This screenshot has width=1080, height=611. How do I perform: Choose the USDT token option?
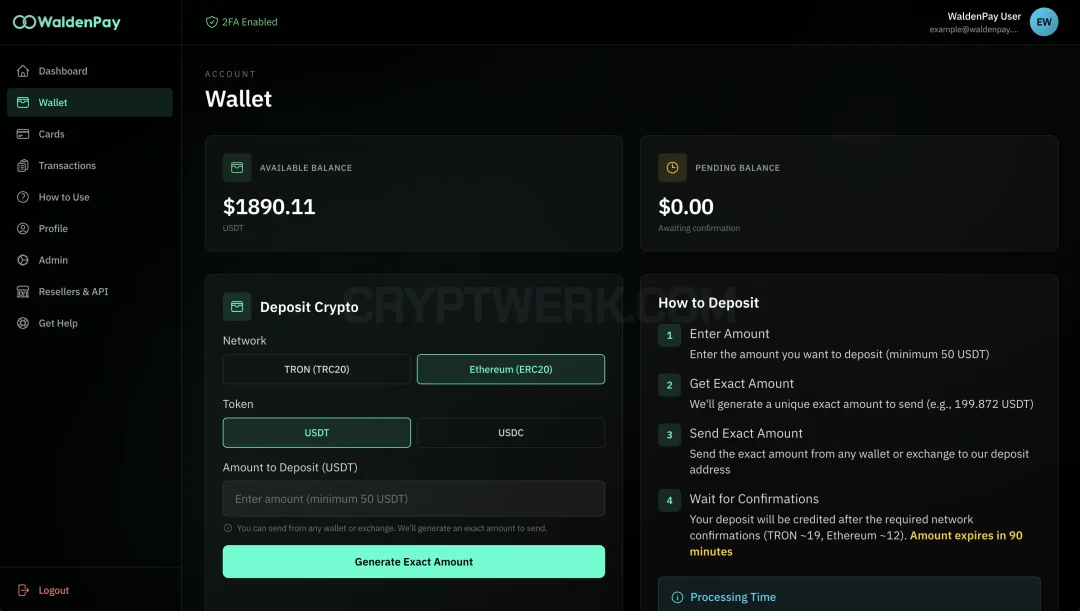[x=317, y=433]
